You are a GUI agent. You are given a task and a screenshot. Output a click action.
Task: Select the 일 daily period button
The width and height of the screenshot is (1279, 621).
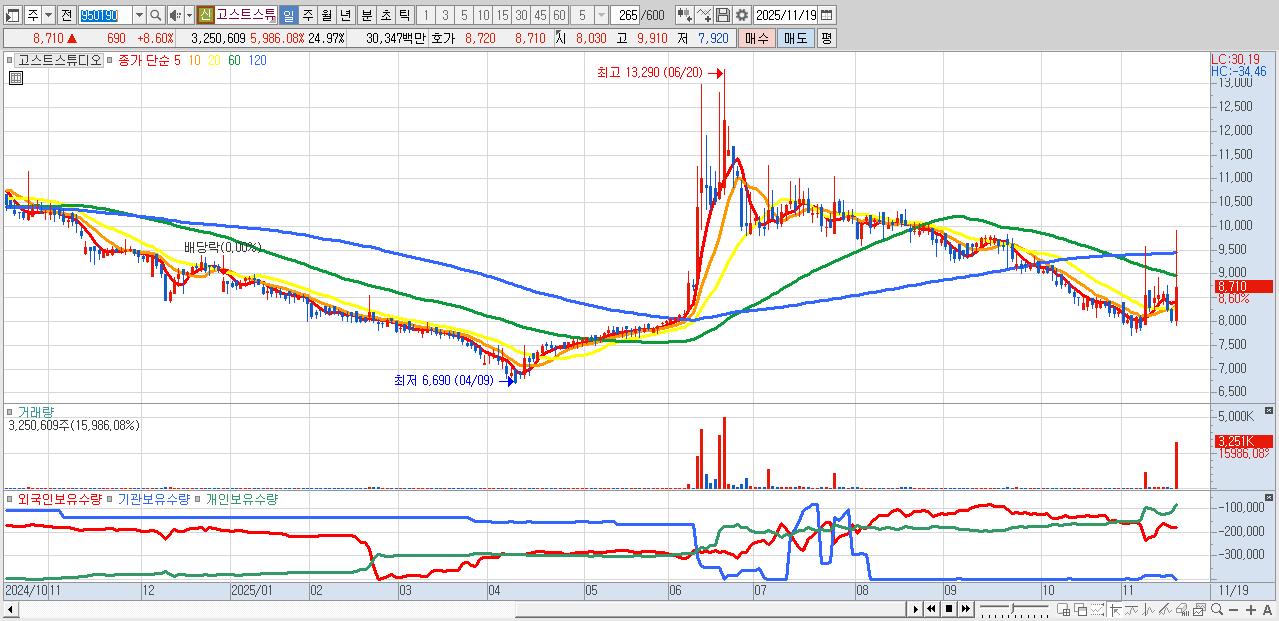(288, 15)
